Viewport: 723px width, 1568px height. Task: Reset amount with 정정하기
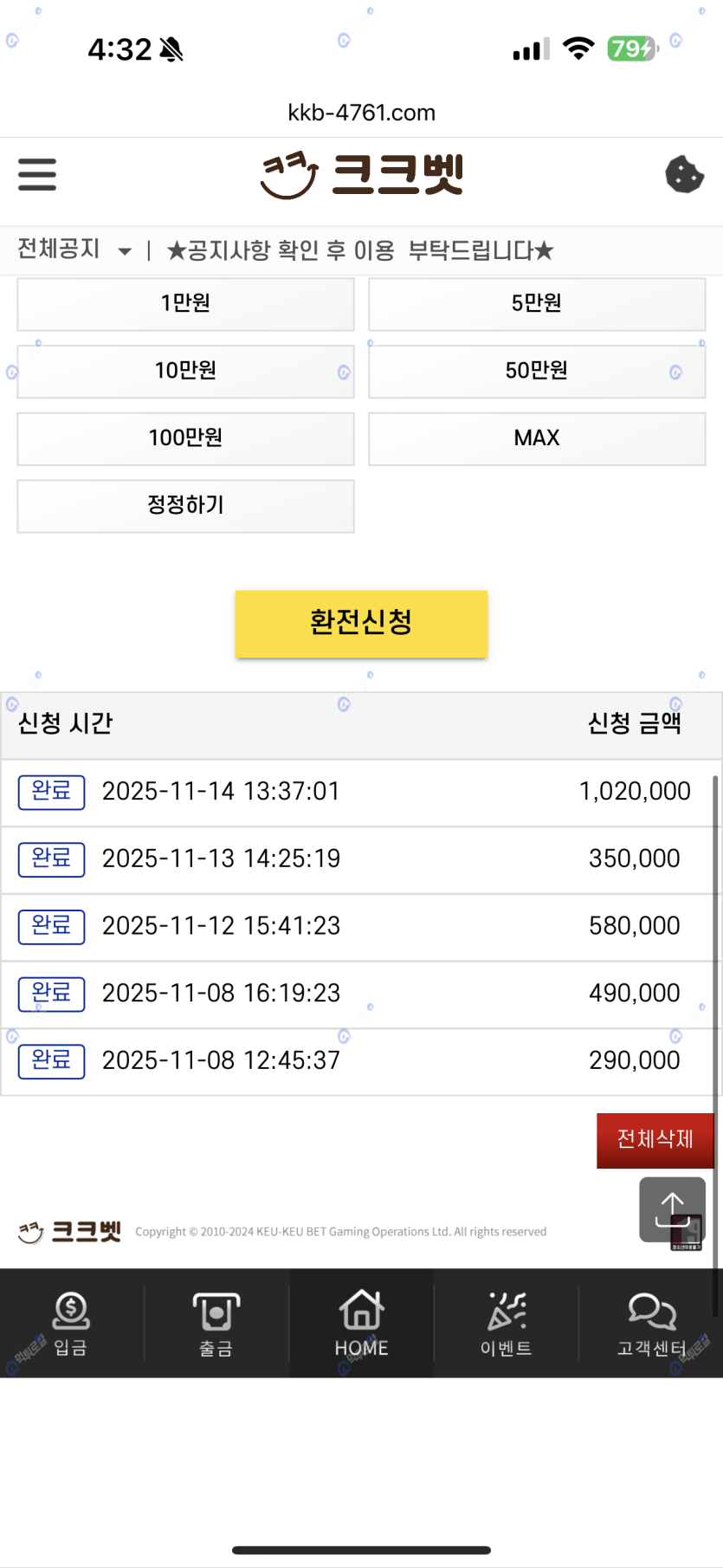[x=185, y=505]
